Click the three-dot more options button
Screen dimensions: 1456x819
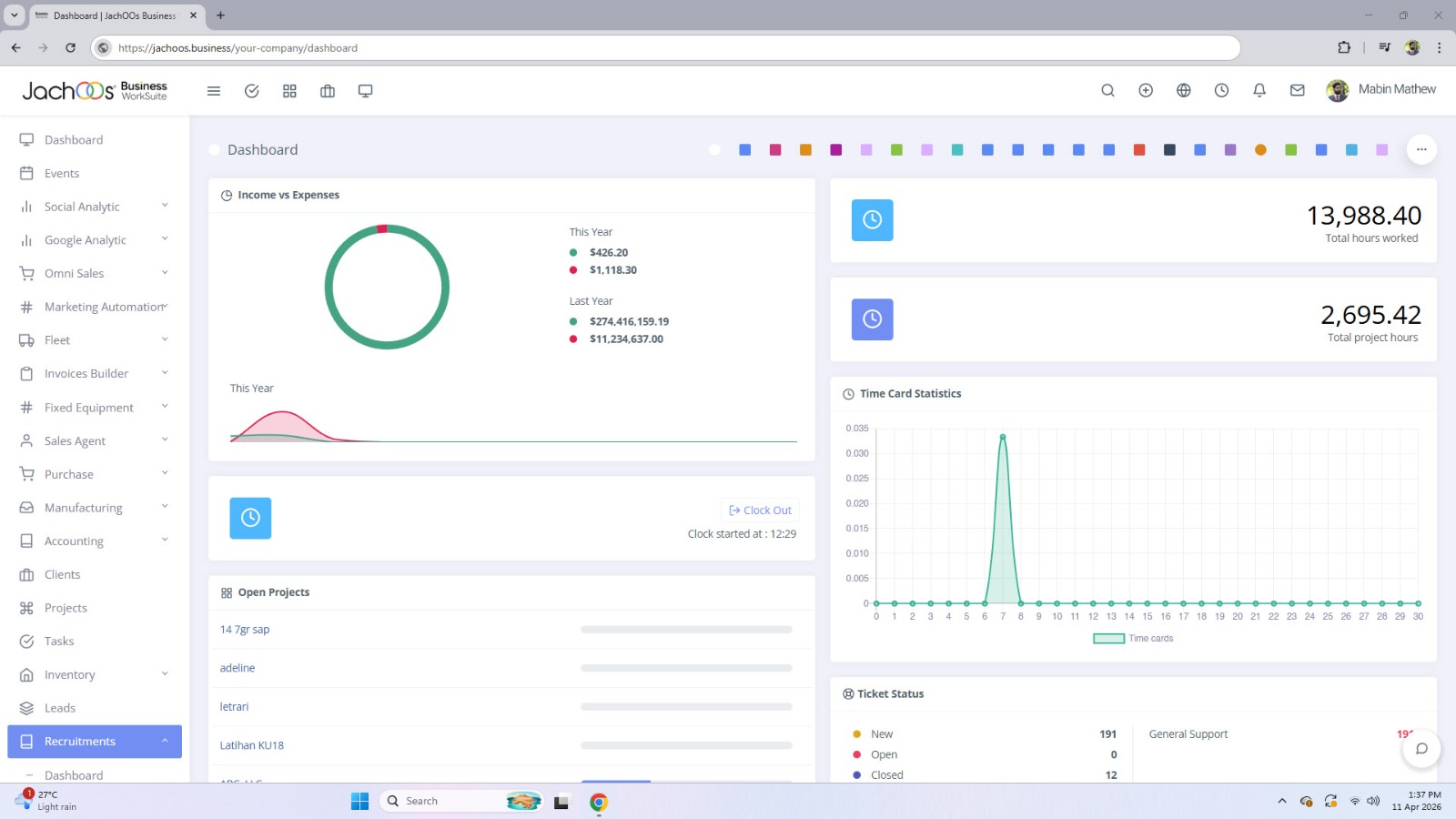[1421, 149]
